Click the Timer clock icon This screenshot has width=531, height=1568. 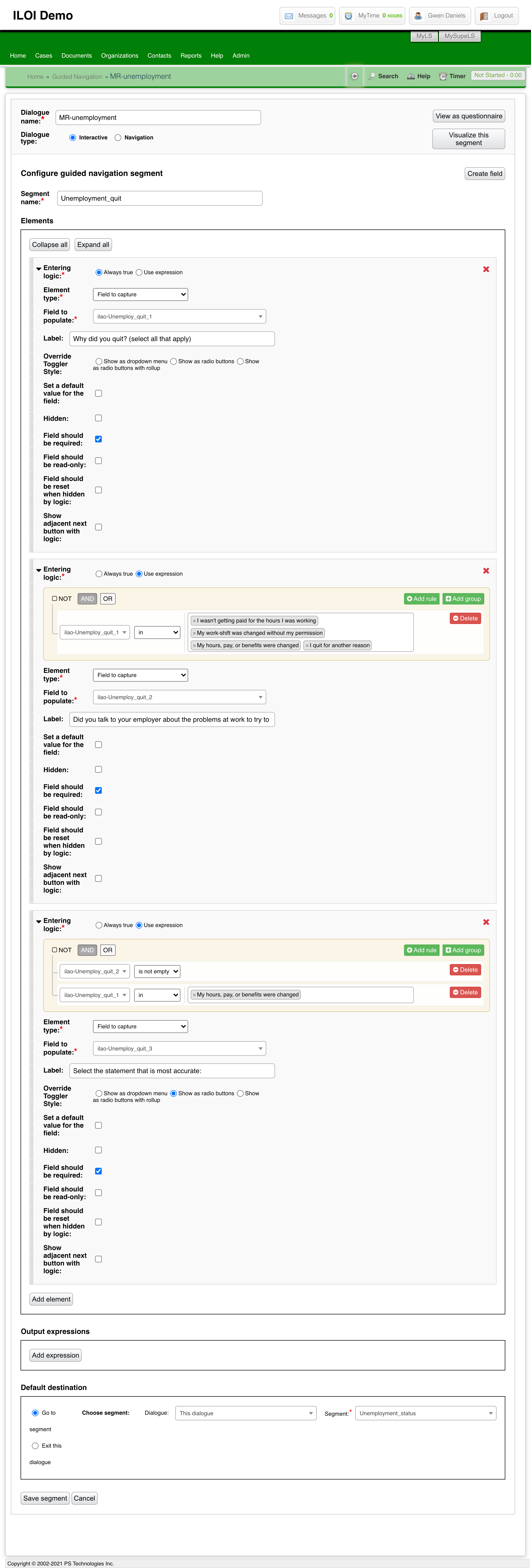point(443,77)
